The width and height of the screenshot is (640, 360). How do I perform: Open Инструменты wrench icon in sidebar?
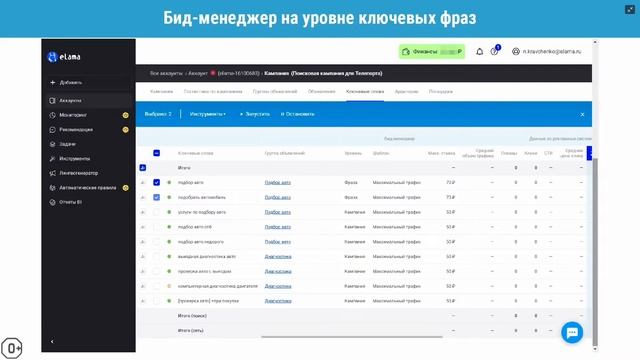coord(52,159)
